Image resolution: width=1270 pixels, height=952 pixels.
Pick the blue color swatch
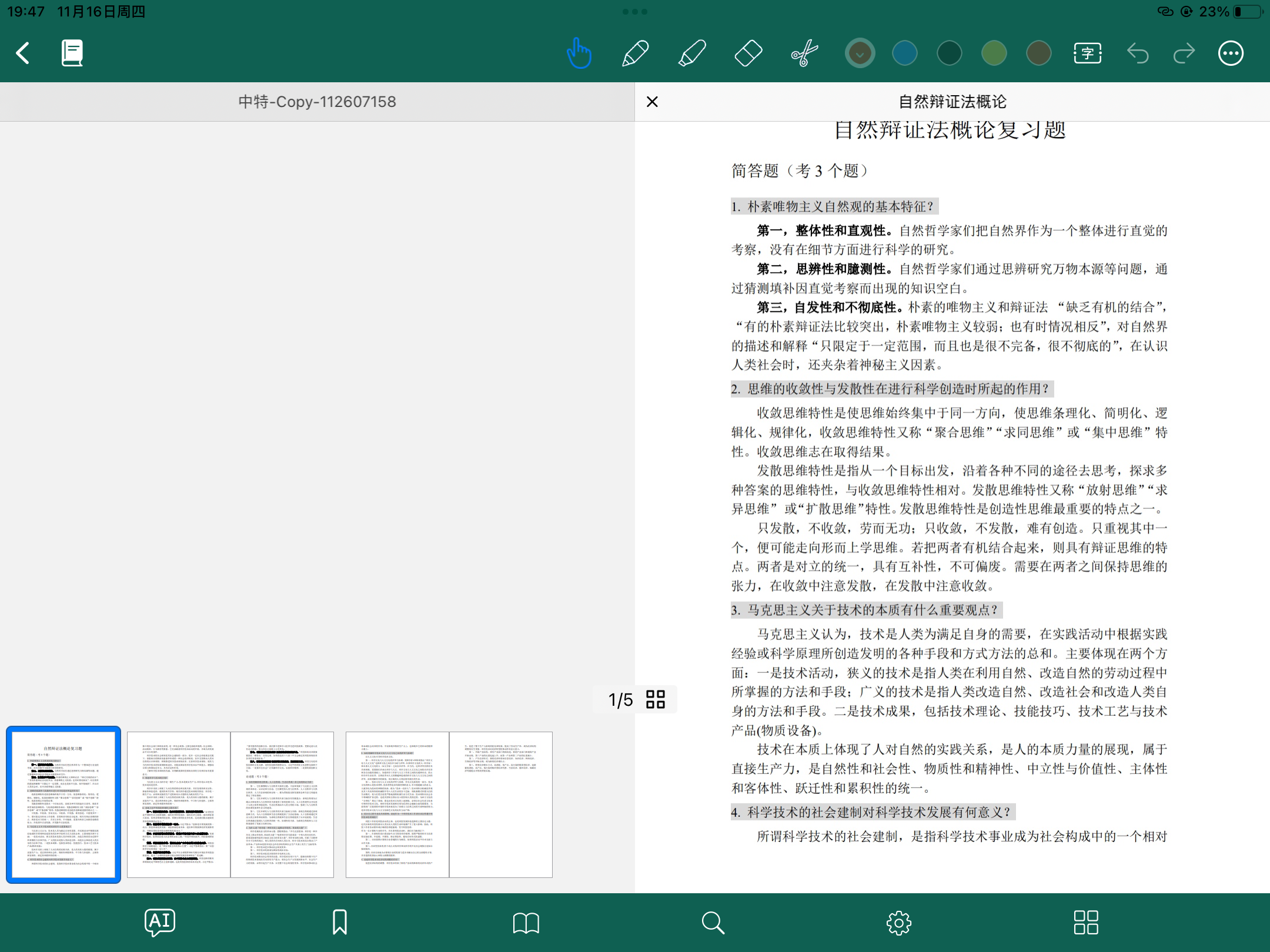[904, 53]
